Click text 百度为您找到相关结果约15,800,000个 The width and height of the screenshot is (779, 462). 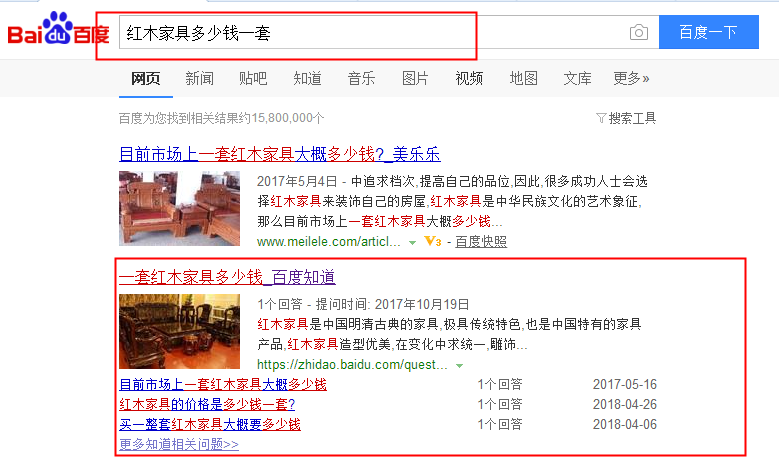(222, 118)
